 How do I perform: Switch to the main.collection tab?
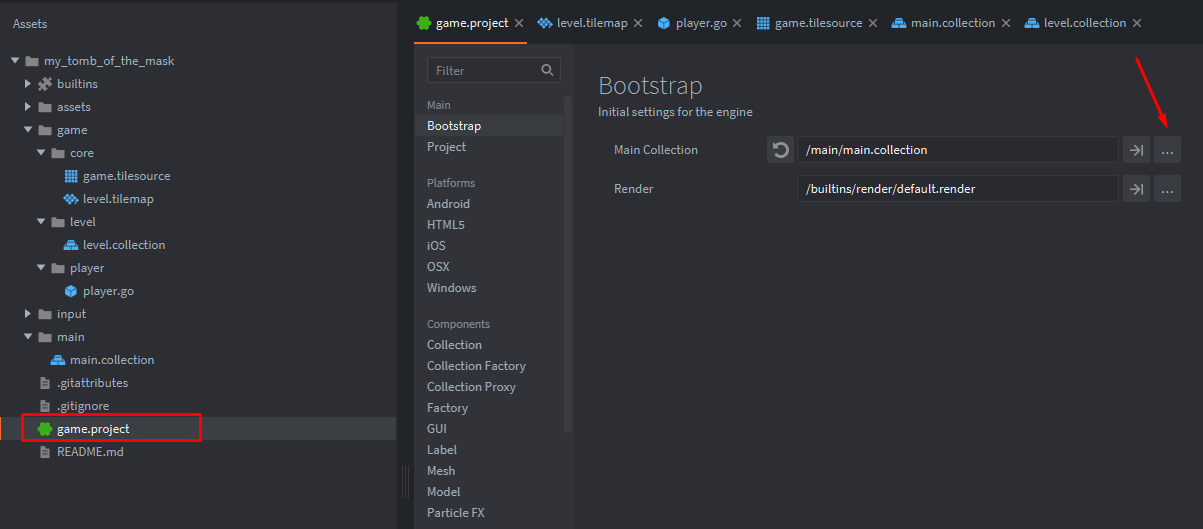(951, 23)
